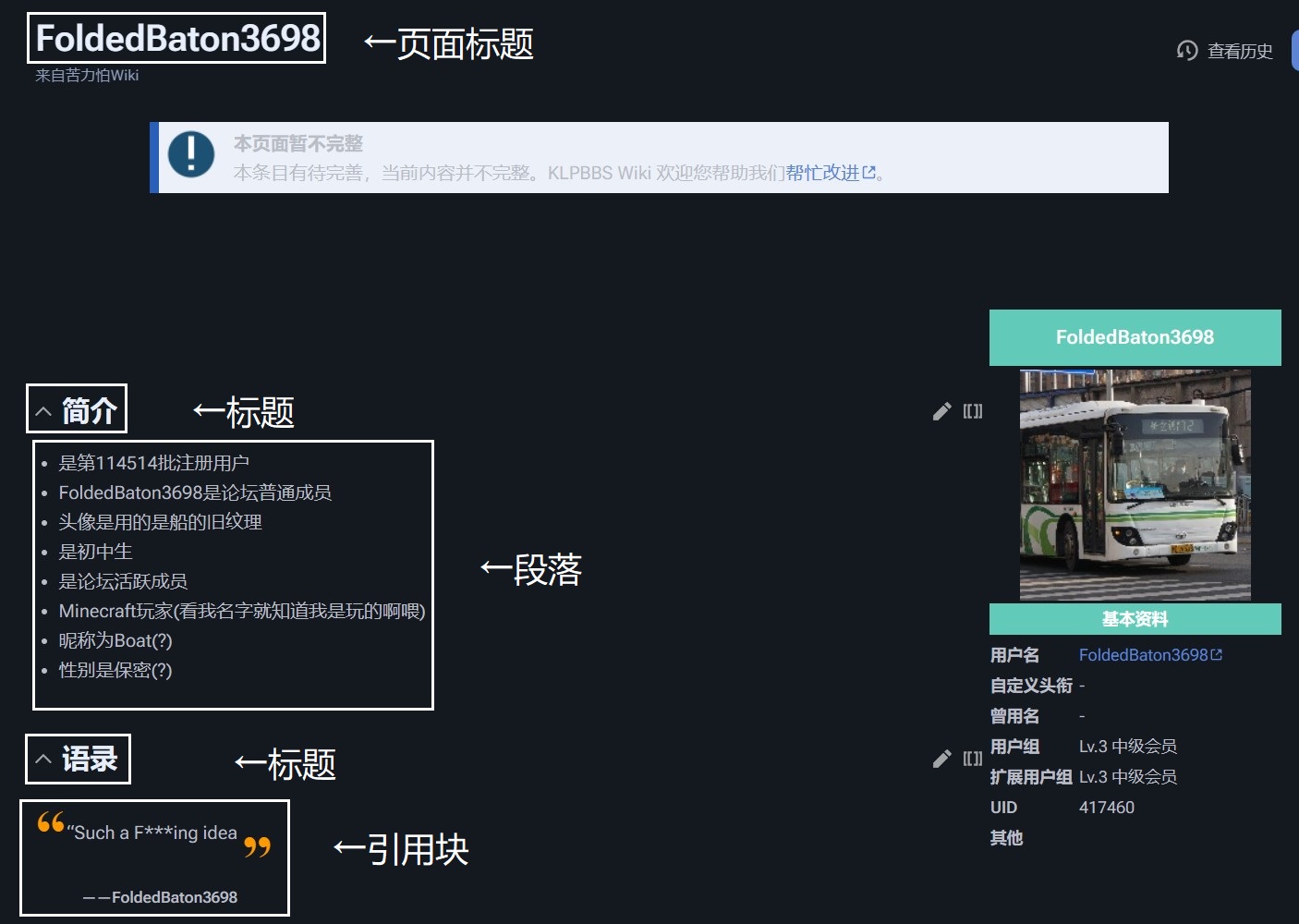This screenshot has height=924, width=1299.
Task: Click the quote text Such a F***ing idea
Action: pos(152,833)
